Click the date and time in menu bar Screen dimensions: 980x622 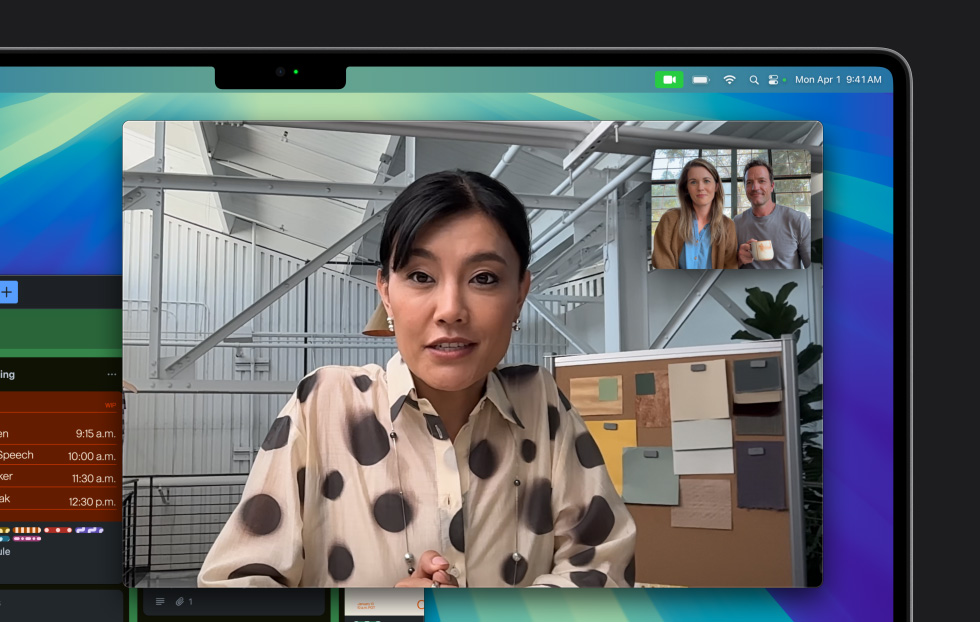(838, 79)
